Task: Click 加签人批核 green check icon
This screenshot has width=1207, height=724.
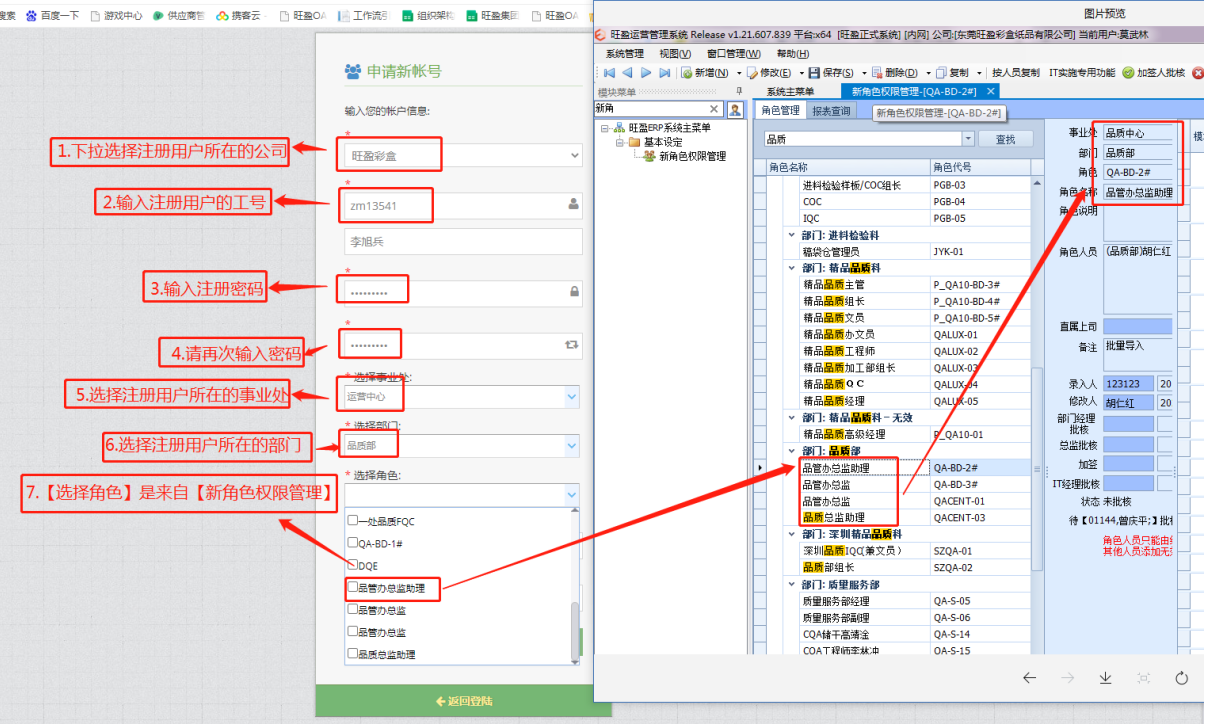Action: (1128, 73)
